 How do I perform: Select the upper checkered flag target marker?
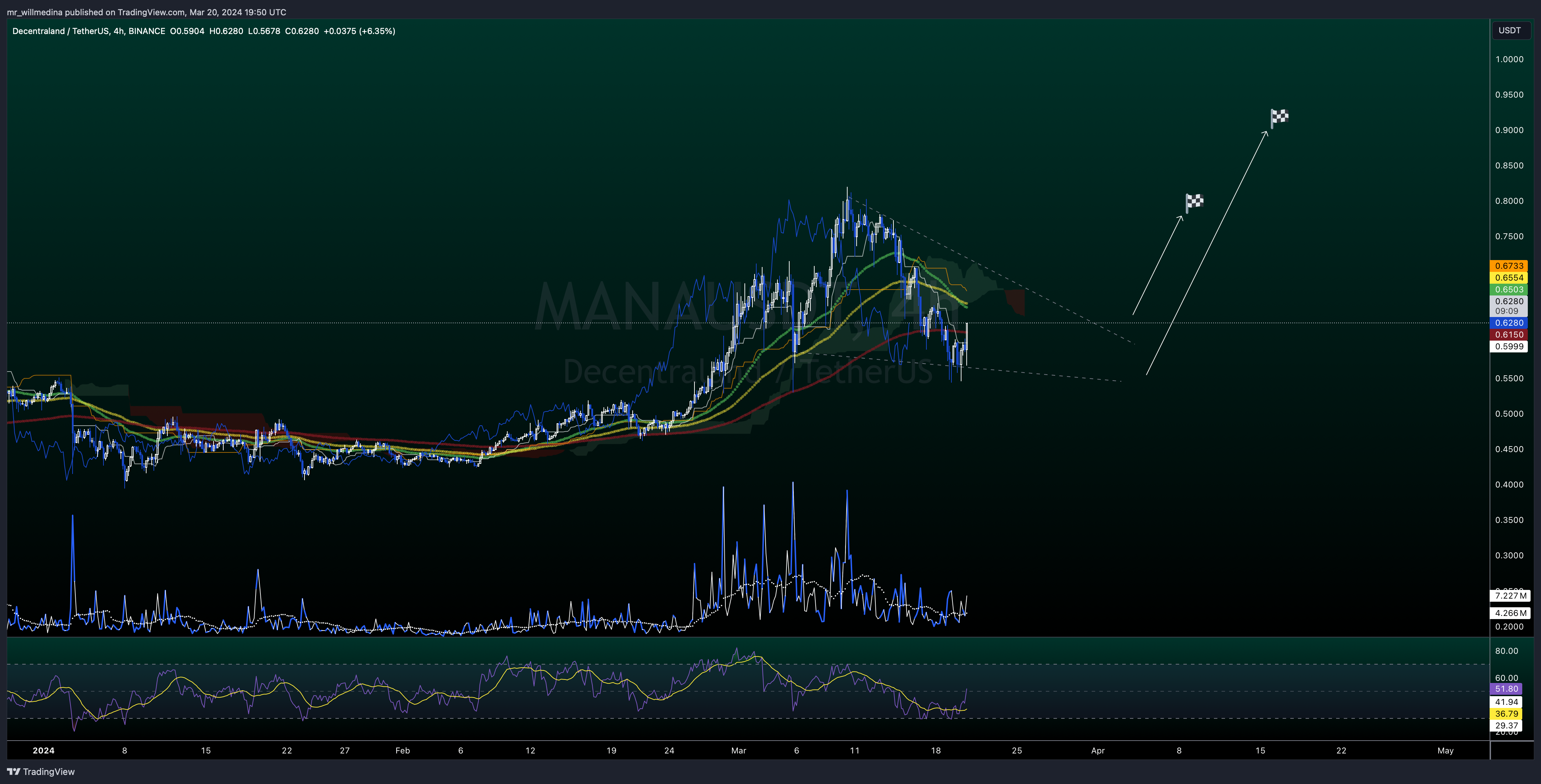point(1279,118)
